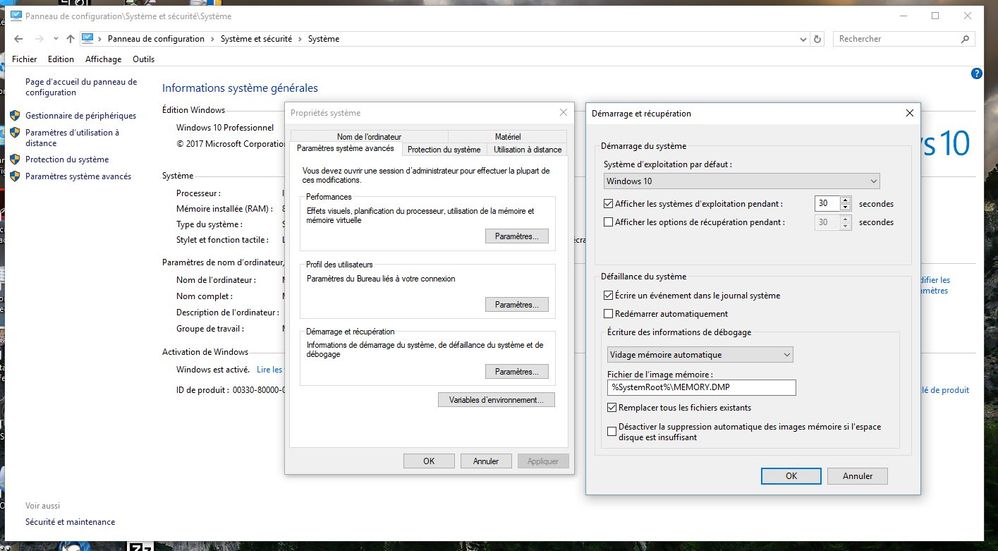998x551 pixels.
Task: Expand the address bar history dropdown
Action: coord(803,39)
